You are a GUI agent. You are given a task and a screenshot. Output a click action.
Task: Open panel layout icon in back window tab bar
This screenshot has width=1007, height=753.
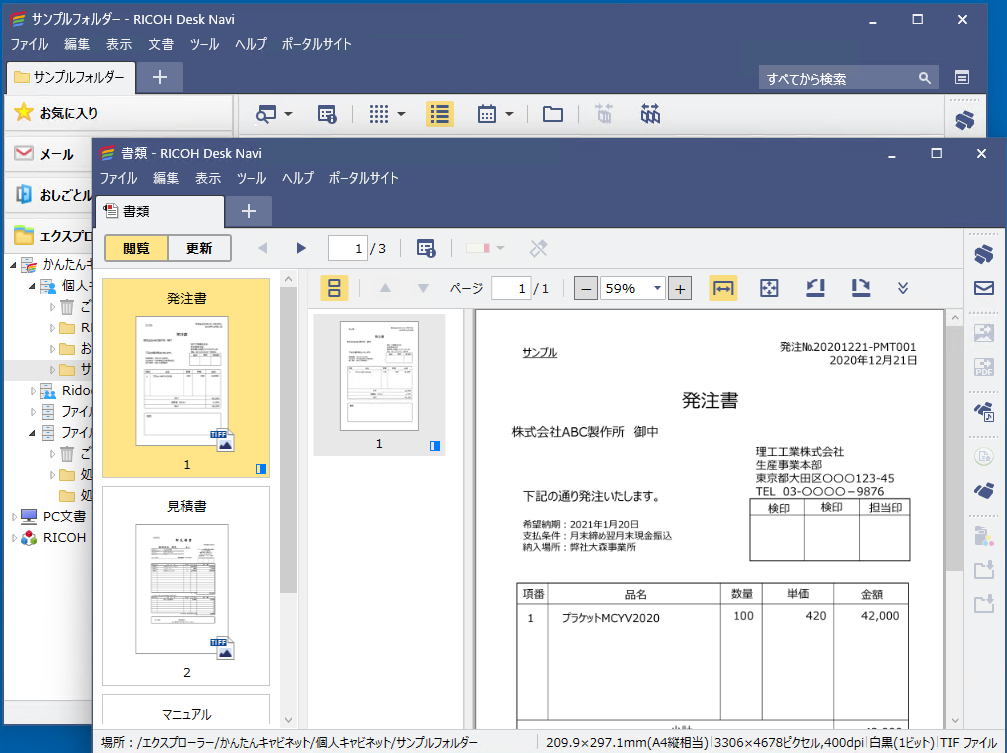point(961,78)
